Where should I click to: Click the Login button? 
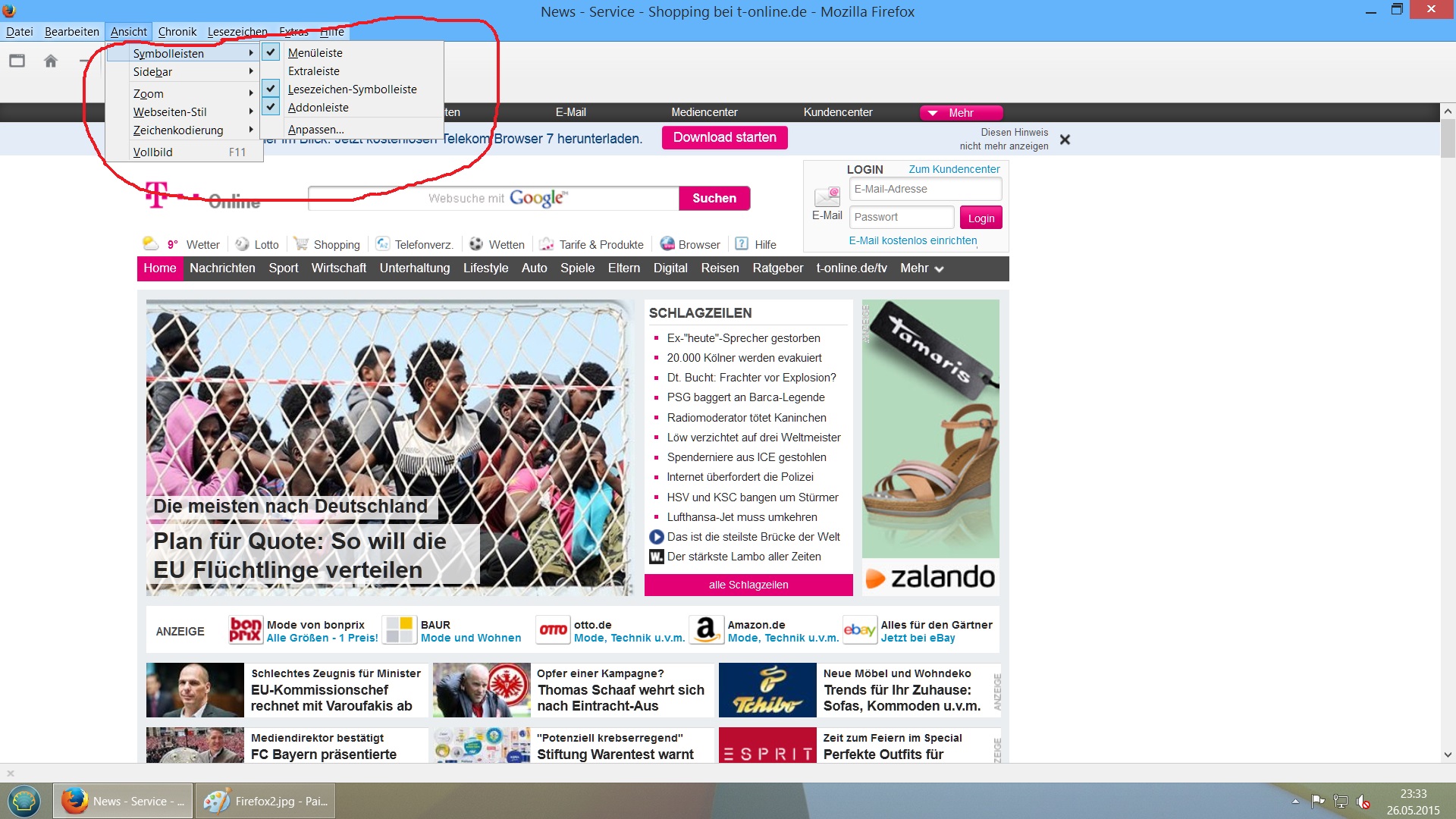(x=981, y=218)
